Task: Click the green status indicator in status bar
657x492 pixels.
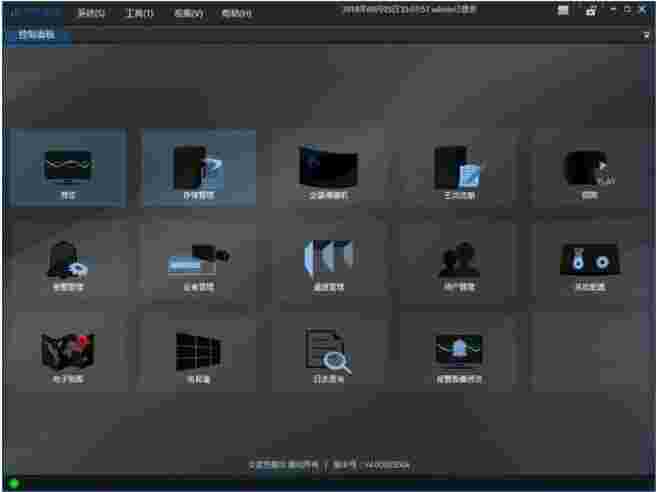Action: point(13,484)
